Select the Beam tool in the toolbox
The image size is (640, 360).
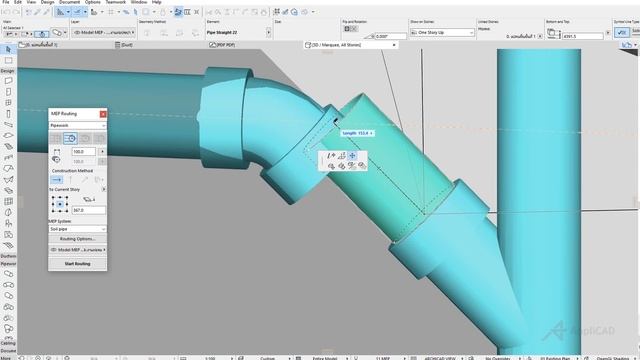(x=8, y=124)
